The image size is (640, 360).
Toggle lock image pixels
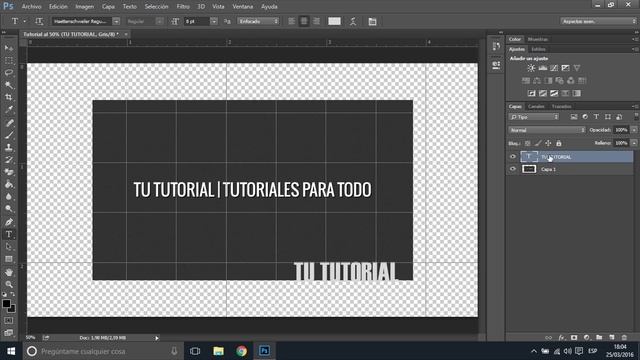[538, 143]
